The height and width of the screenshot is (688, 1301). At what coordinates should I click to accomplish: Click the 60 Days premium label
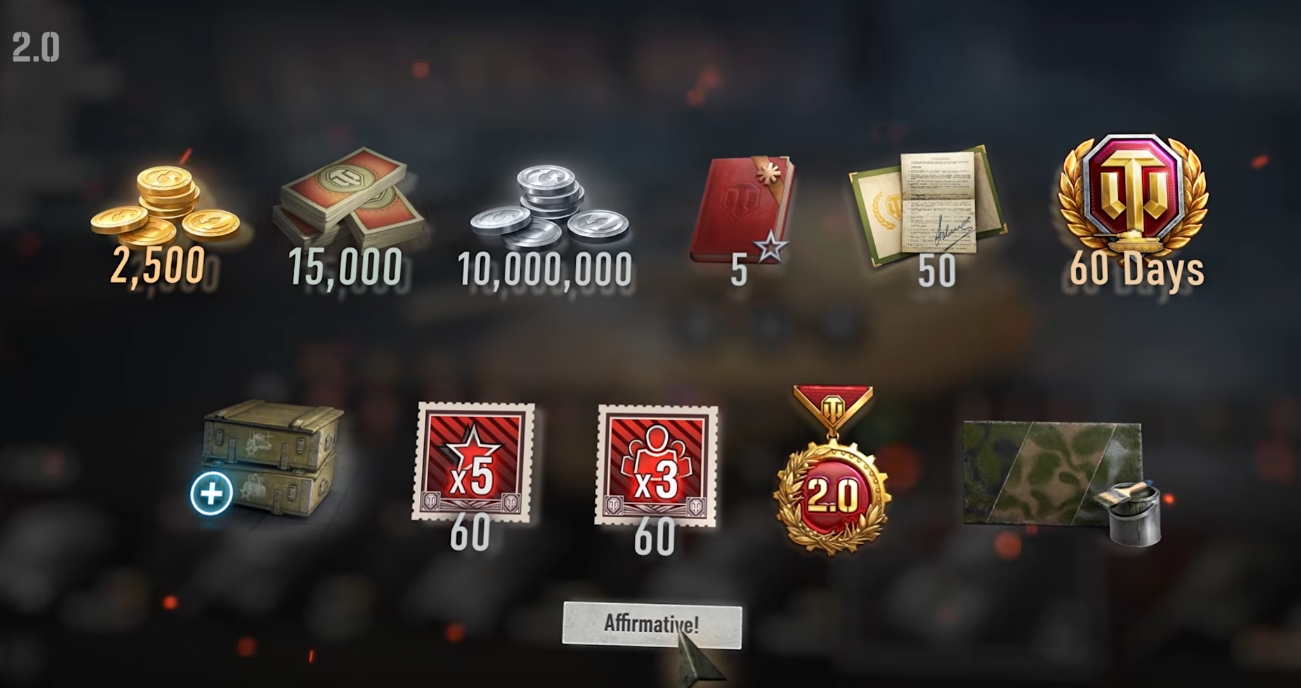coord(1136,270)
